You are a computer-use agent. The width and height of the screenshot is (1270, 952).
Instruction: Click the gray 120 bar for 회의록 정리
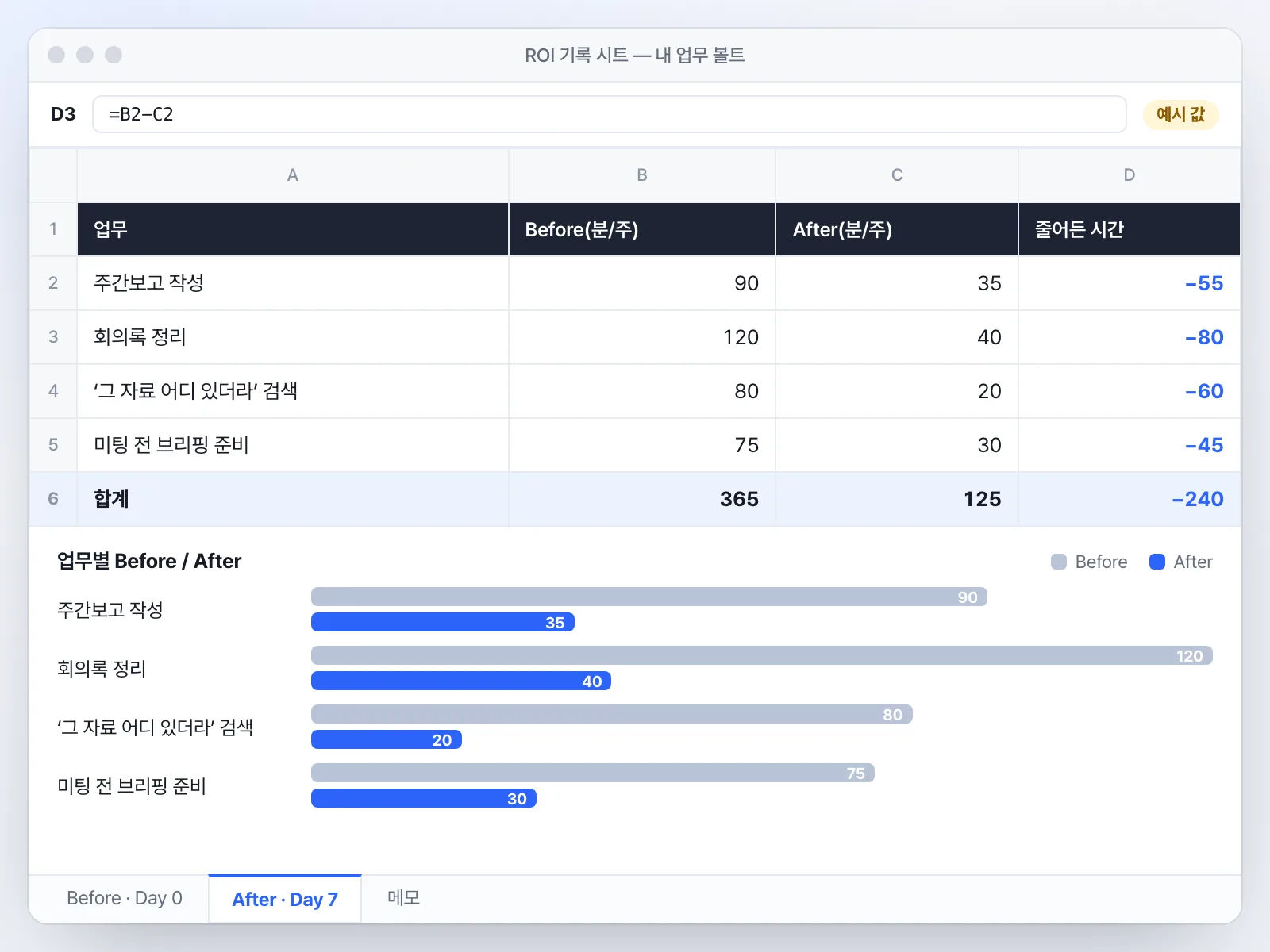tap(762, 655)
